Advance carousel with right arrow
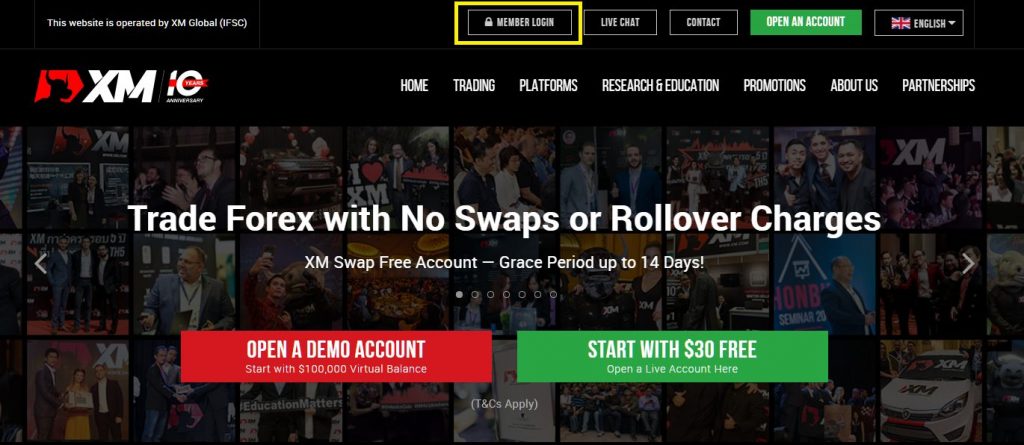The width and height of the screenshot is (1024, 445). click(x=968, y=263)
